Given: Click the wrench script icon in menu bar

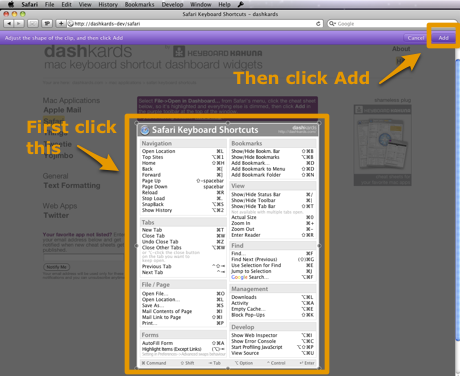Looking at the screenshot, I should 241,4.
